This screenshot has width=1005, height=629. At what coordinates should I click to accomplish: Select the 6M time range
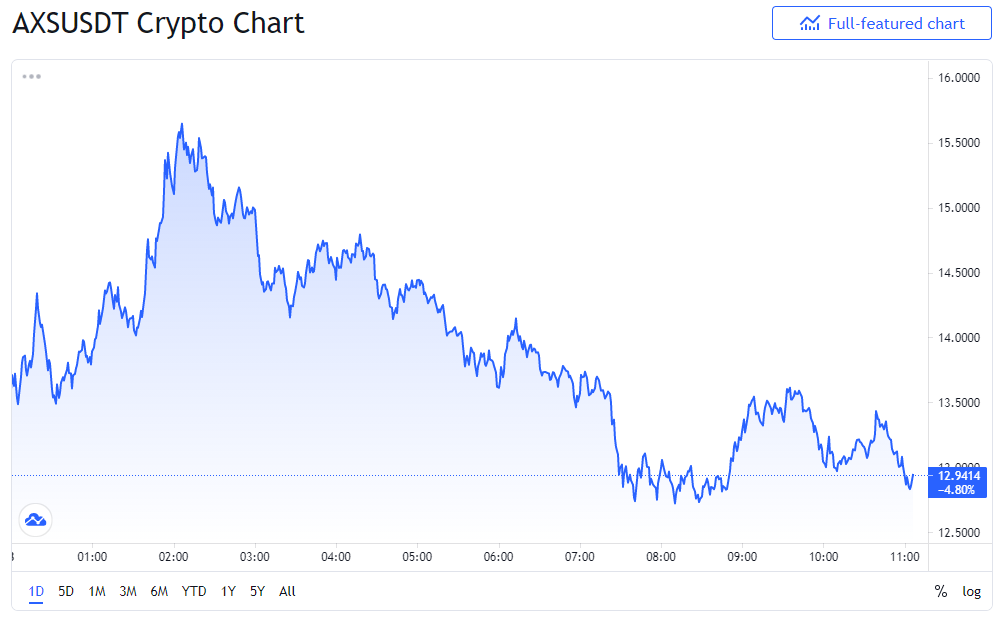[159, 591]
